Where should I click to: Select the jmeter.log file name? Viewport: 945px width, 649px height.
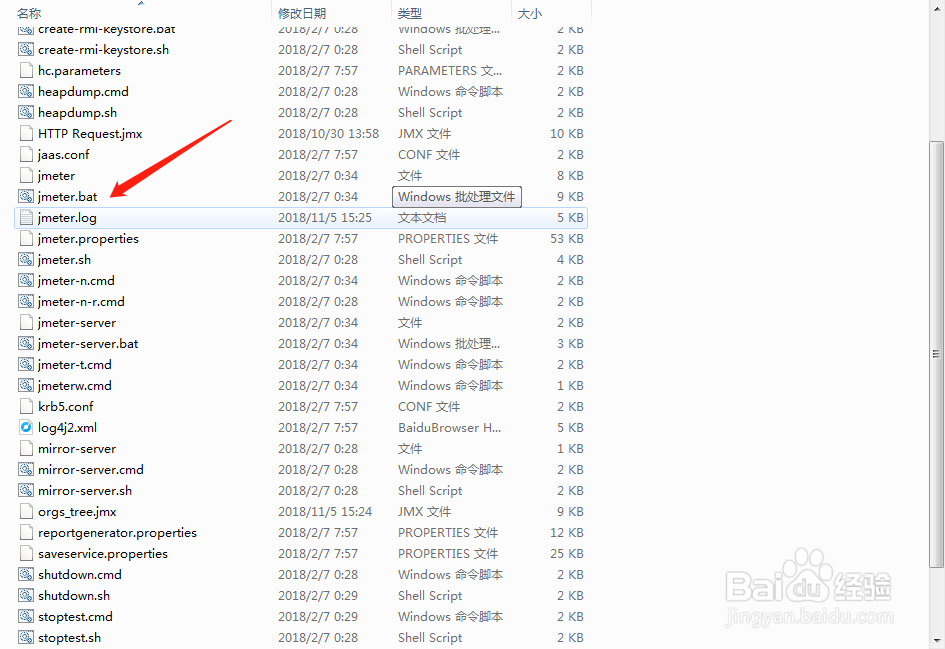click(67, 218)
